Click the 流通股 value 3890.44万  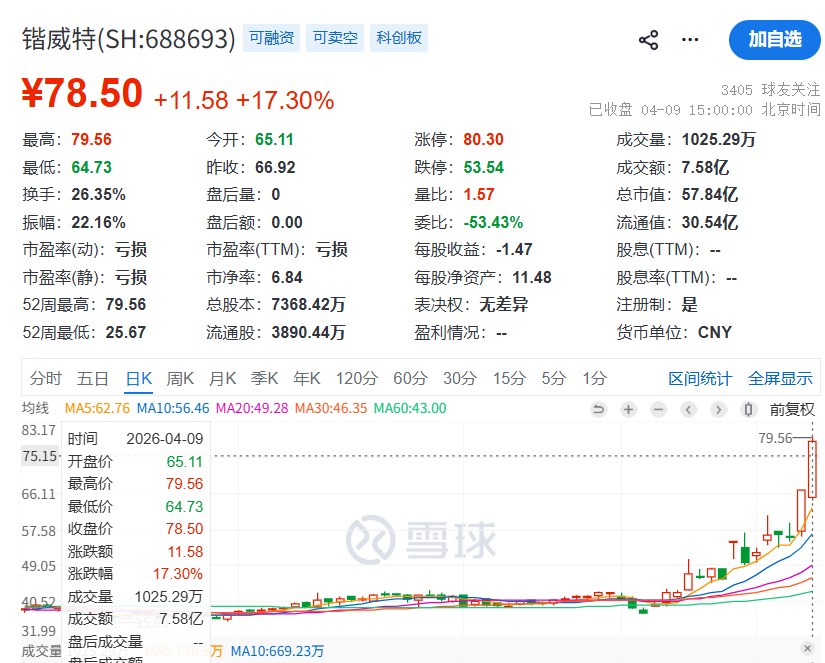pos(308,333)
